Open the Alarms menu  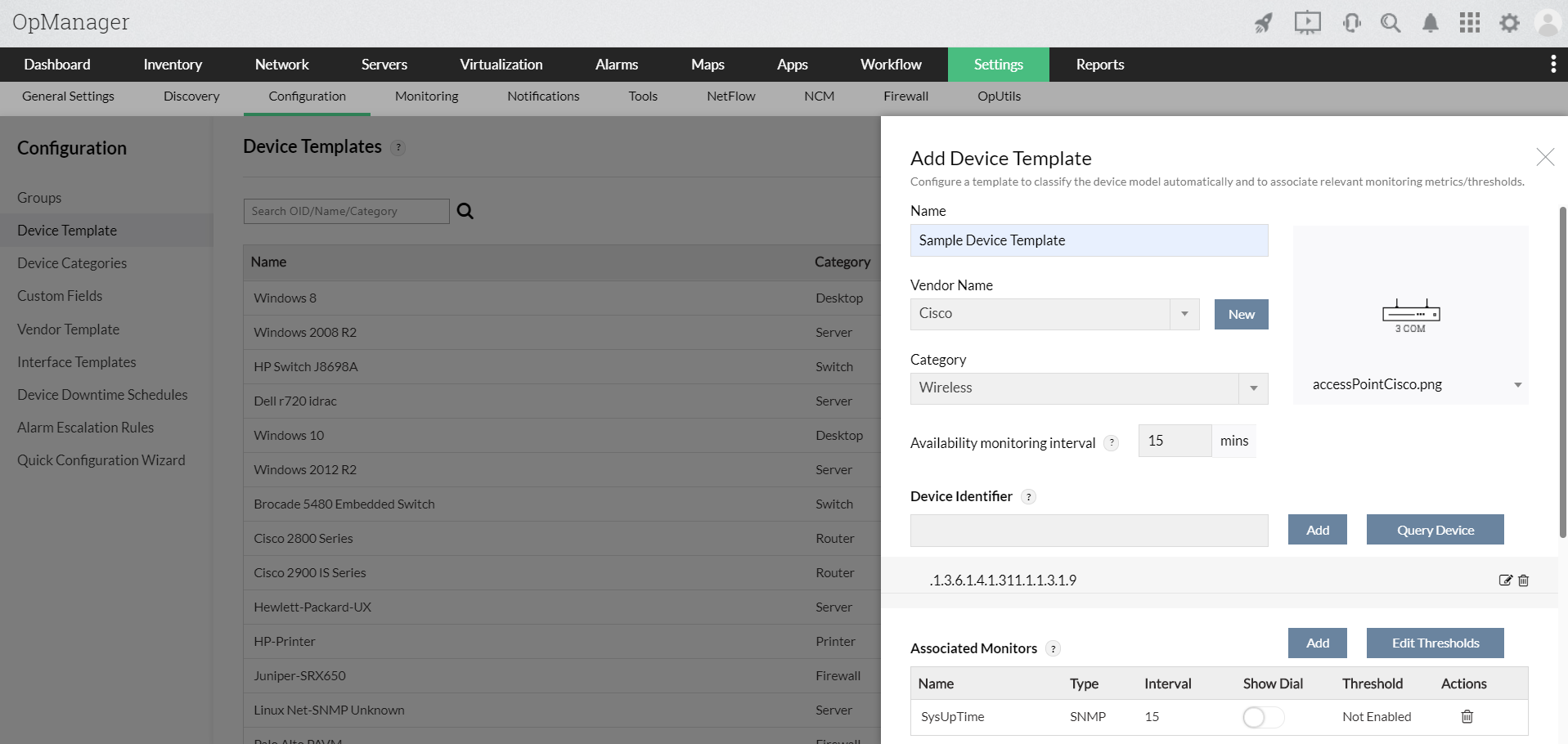616,64
